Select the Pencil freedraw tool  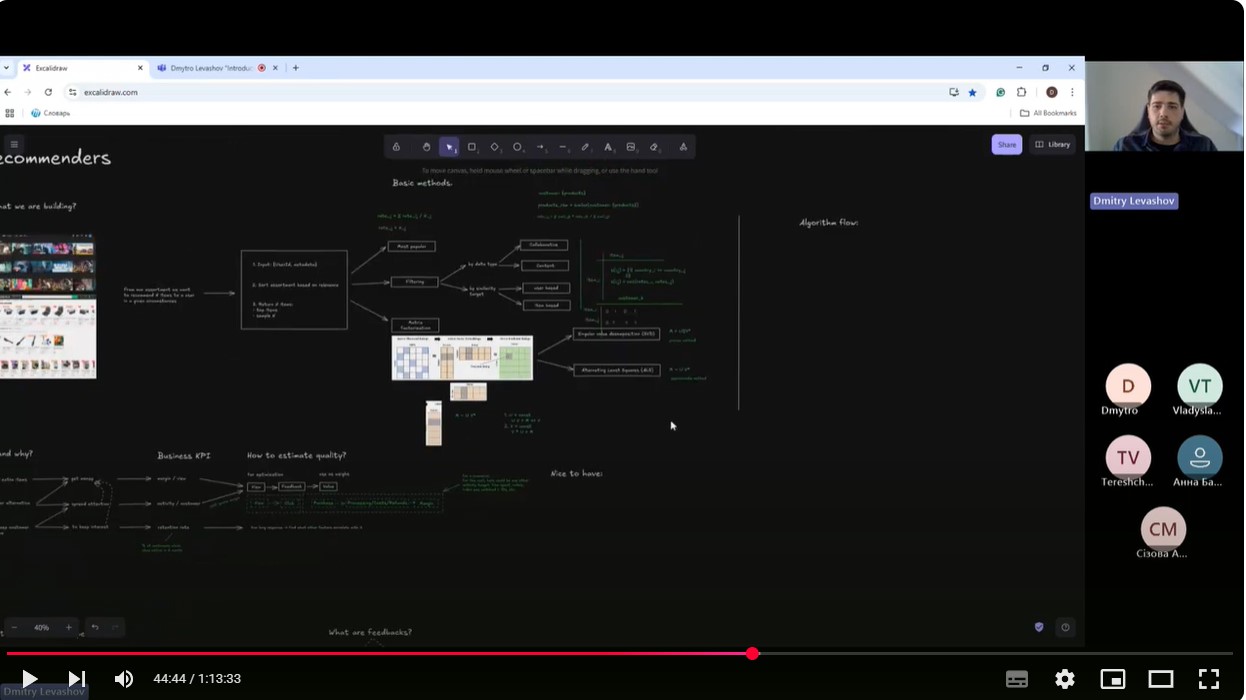[x=586, y=147]
